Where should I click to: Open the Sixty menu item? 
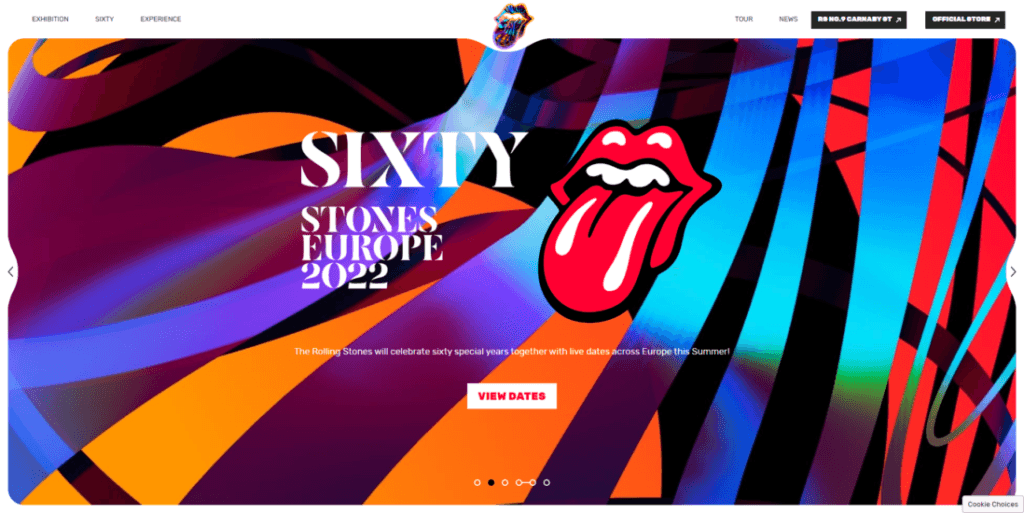[104, 19]
